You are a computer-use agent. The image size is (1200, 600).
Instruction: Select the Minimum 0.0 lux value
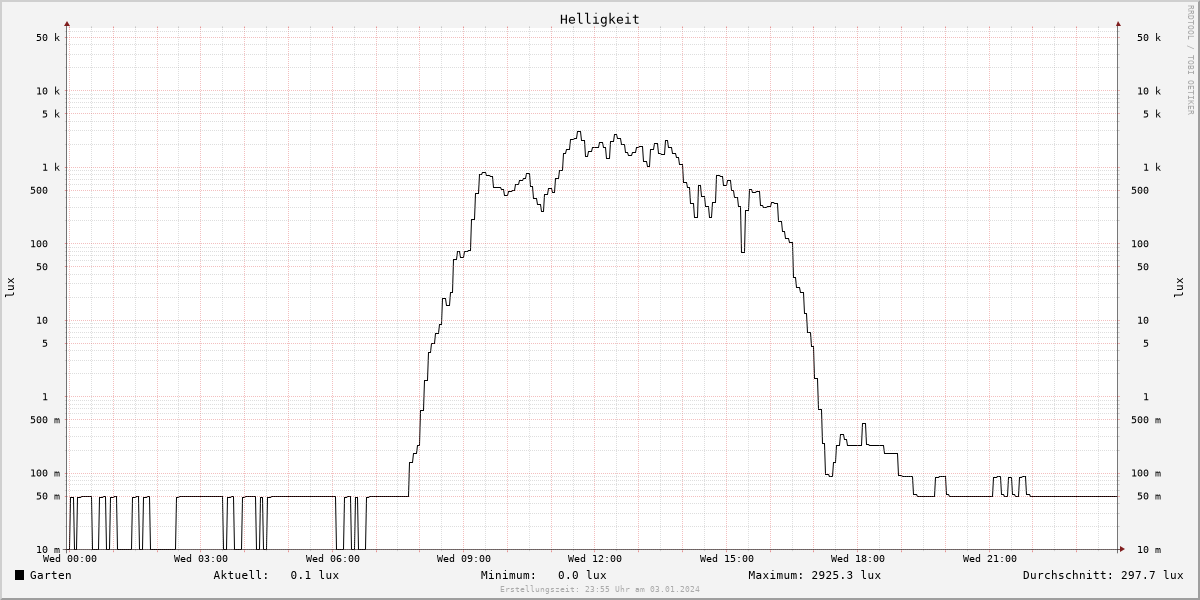click(x=582, y=575)
